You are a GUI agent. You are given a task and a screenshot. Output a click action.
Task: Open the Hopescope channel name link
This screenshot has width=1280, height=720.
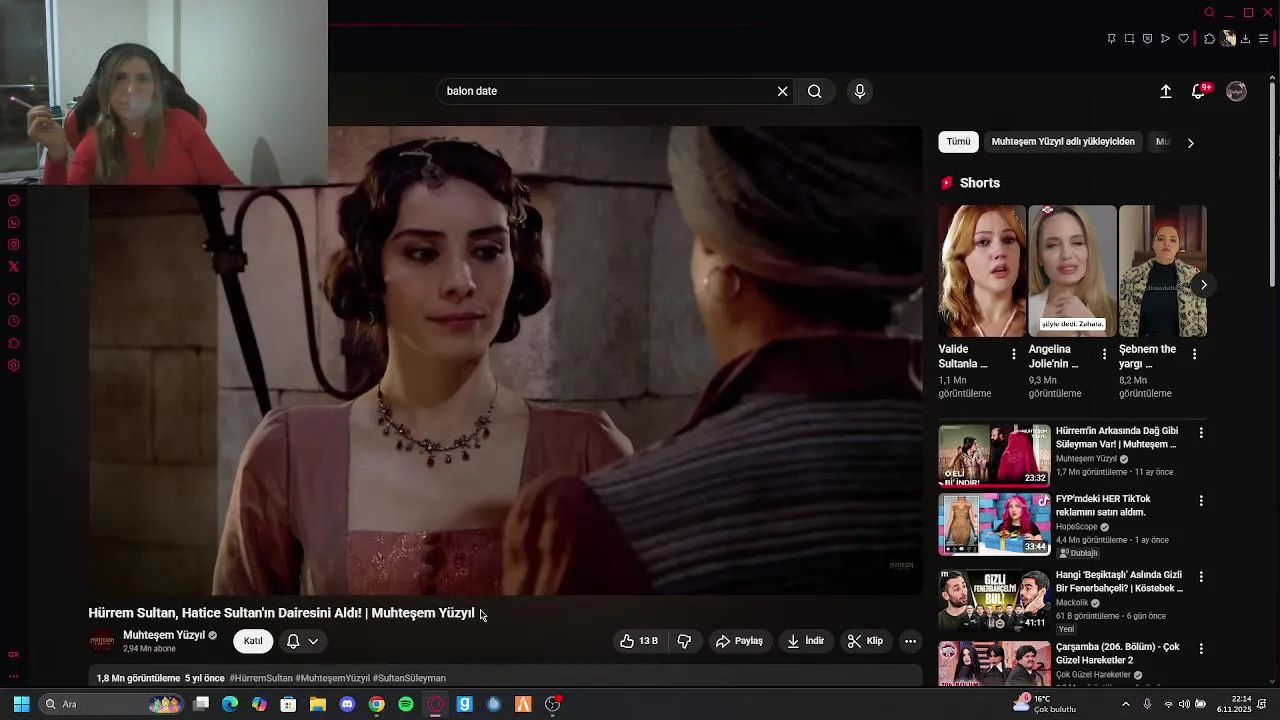click(x=1077, y=527)
